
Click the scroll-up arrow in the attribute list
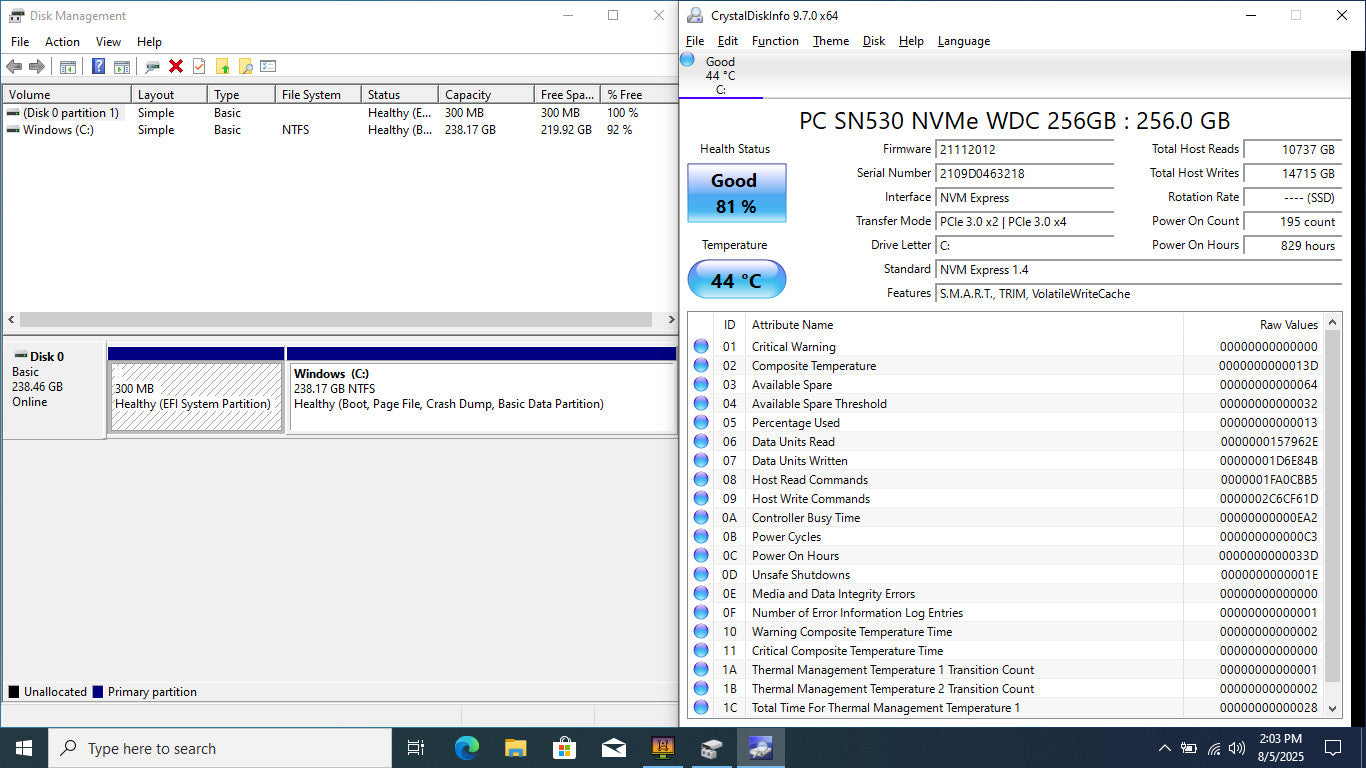[1332, 323]
